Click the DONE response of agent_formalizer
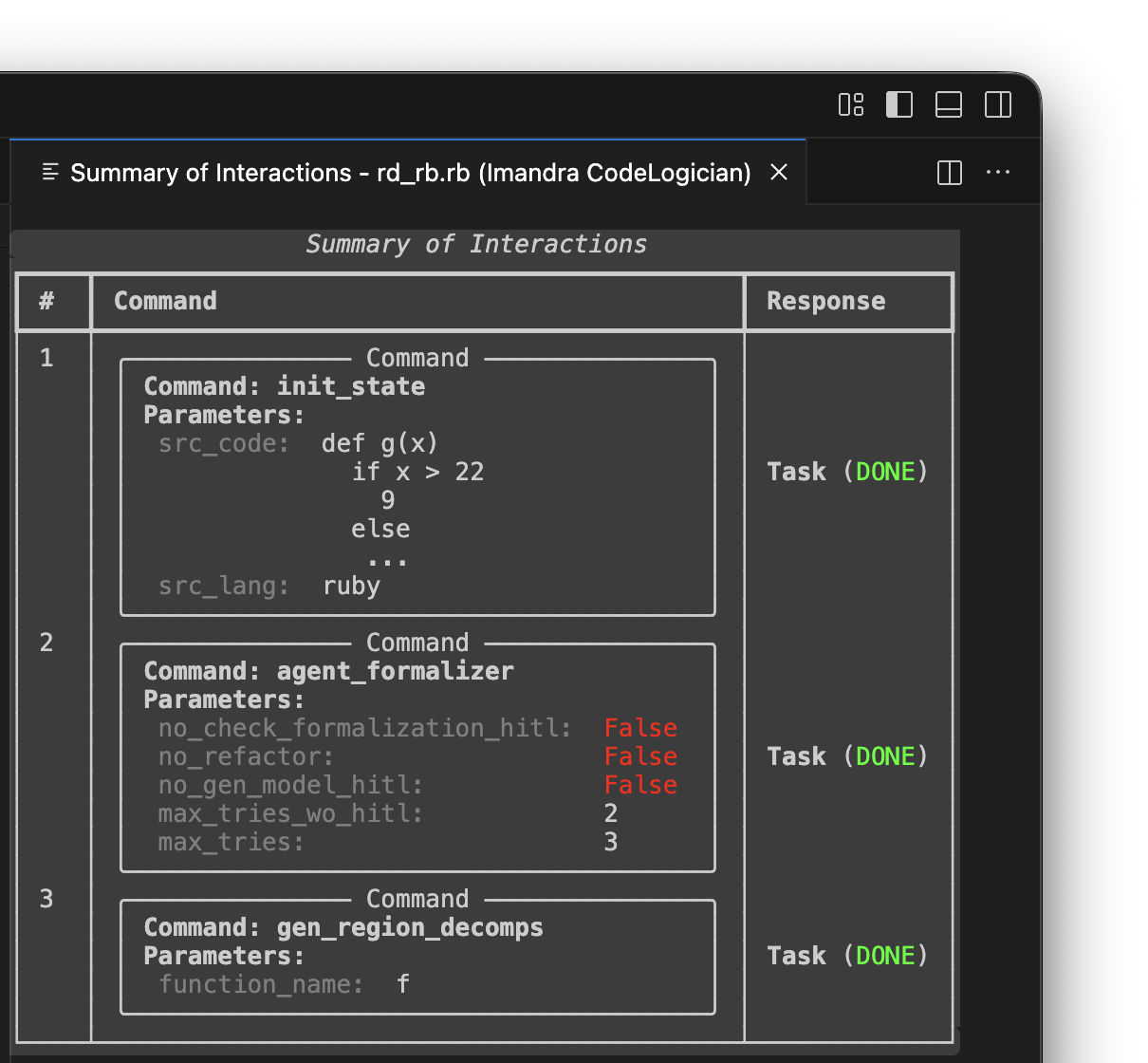 [885, 756]
